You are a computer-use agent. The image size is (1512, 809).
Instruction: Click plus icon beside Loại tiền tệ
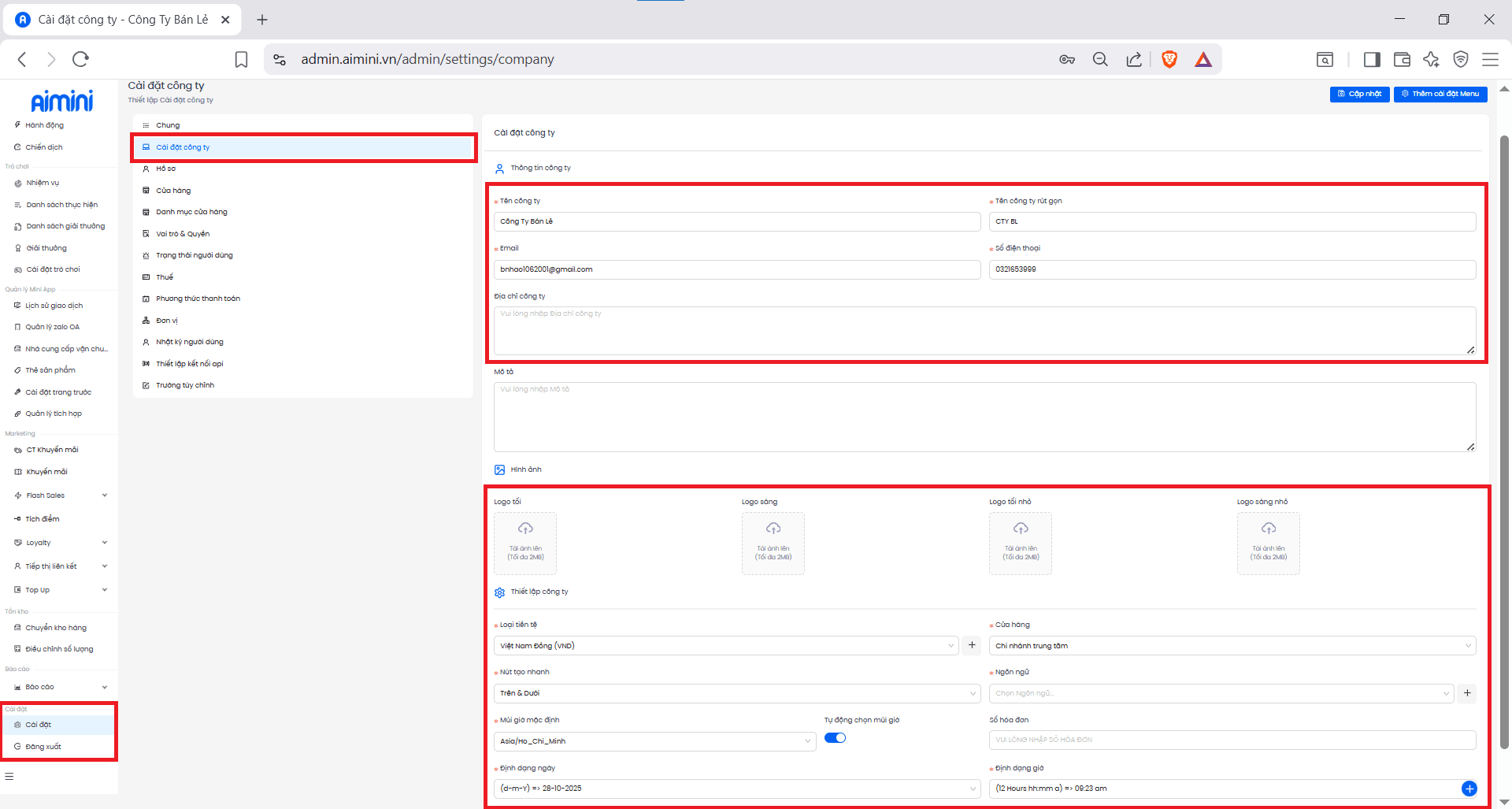[972, 645]
